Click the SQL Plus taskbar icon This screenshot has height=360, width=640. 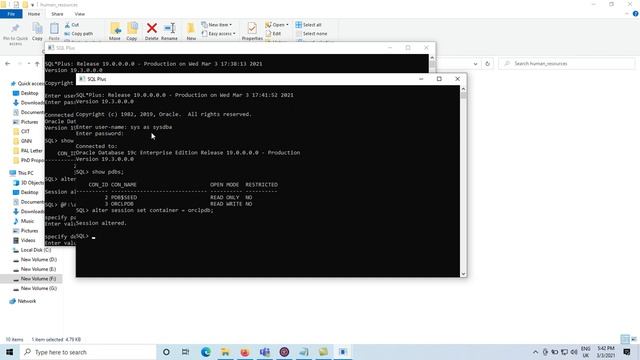point(343,352)
